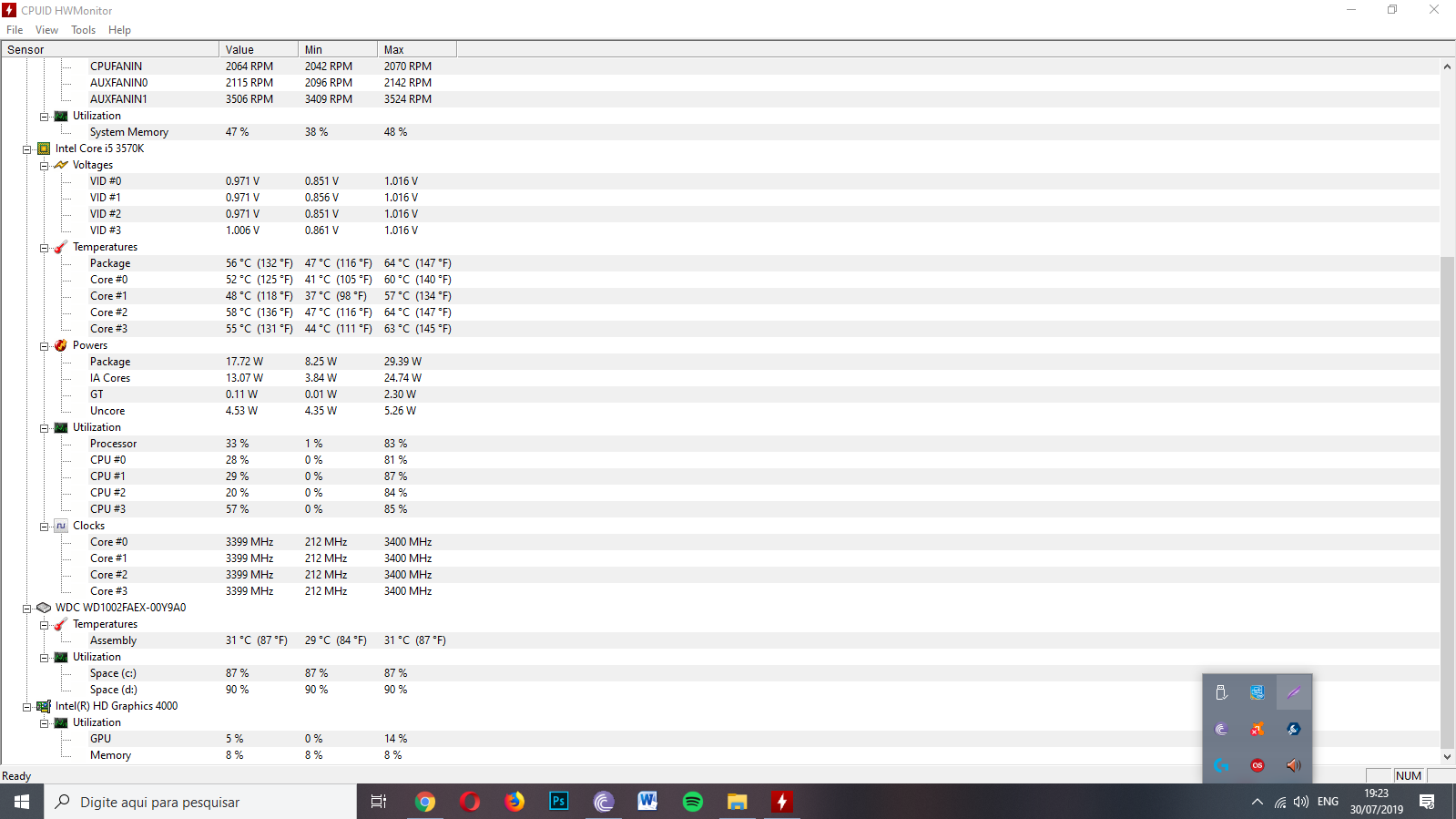Click the Windows search box
1456x819 pixels.
pyautogui.click(x=200, y=802)
